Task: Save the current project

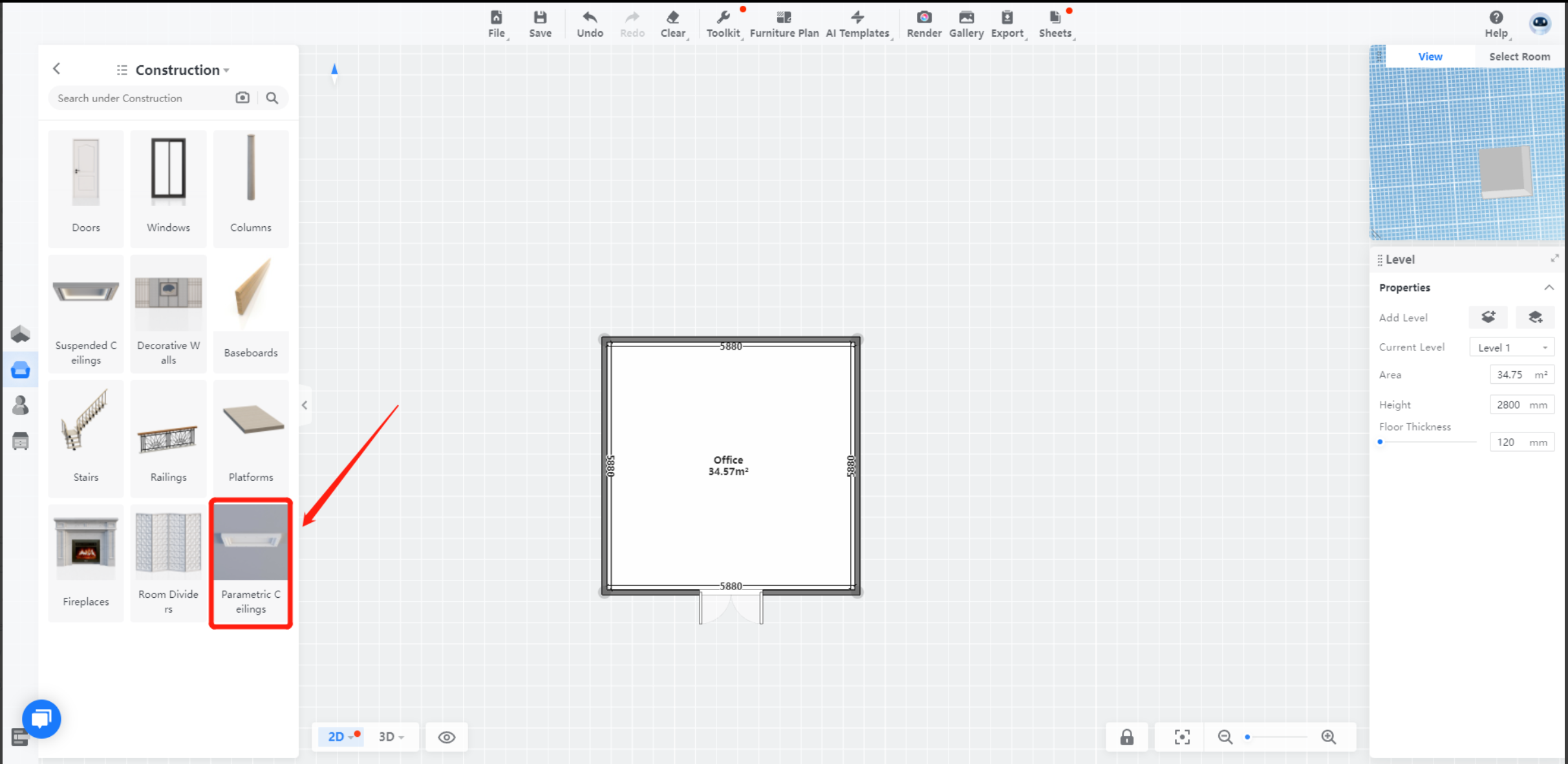Action: [x=540, y=24]
